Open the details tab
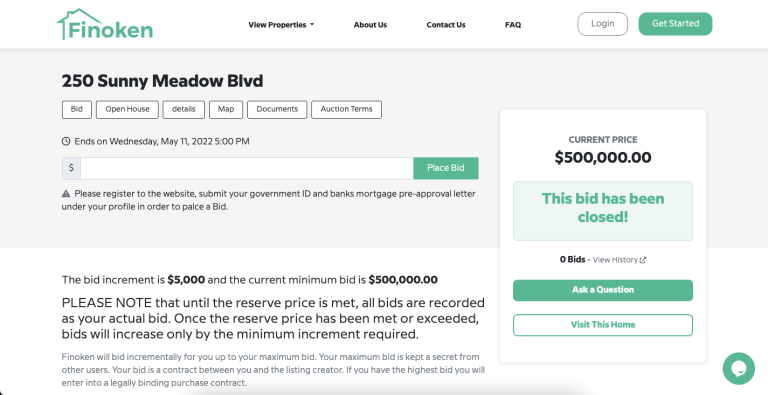Viewport: 768px width, 395px height. click(184, 110)
